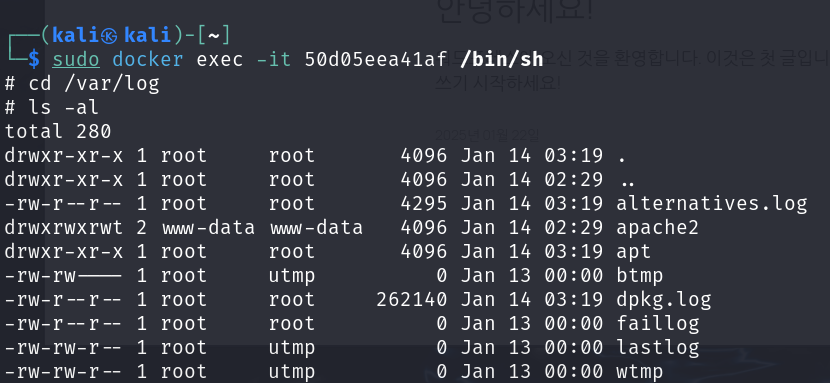This screenshot has width=830, height=383.
Task: Click the dpkg.log file name
Action: click(663, 300)
